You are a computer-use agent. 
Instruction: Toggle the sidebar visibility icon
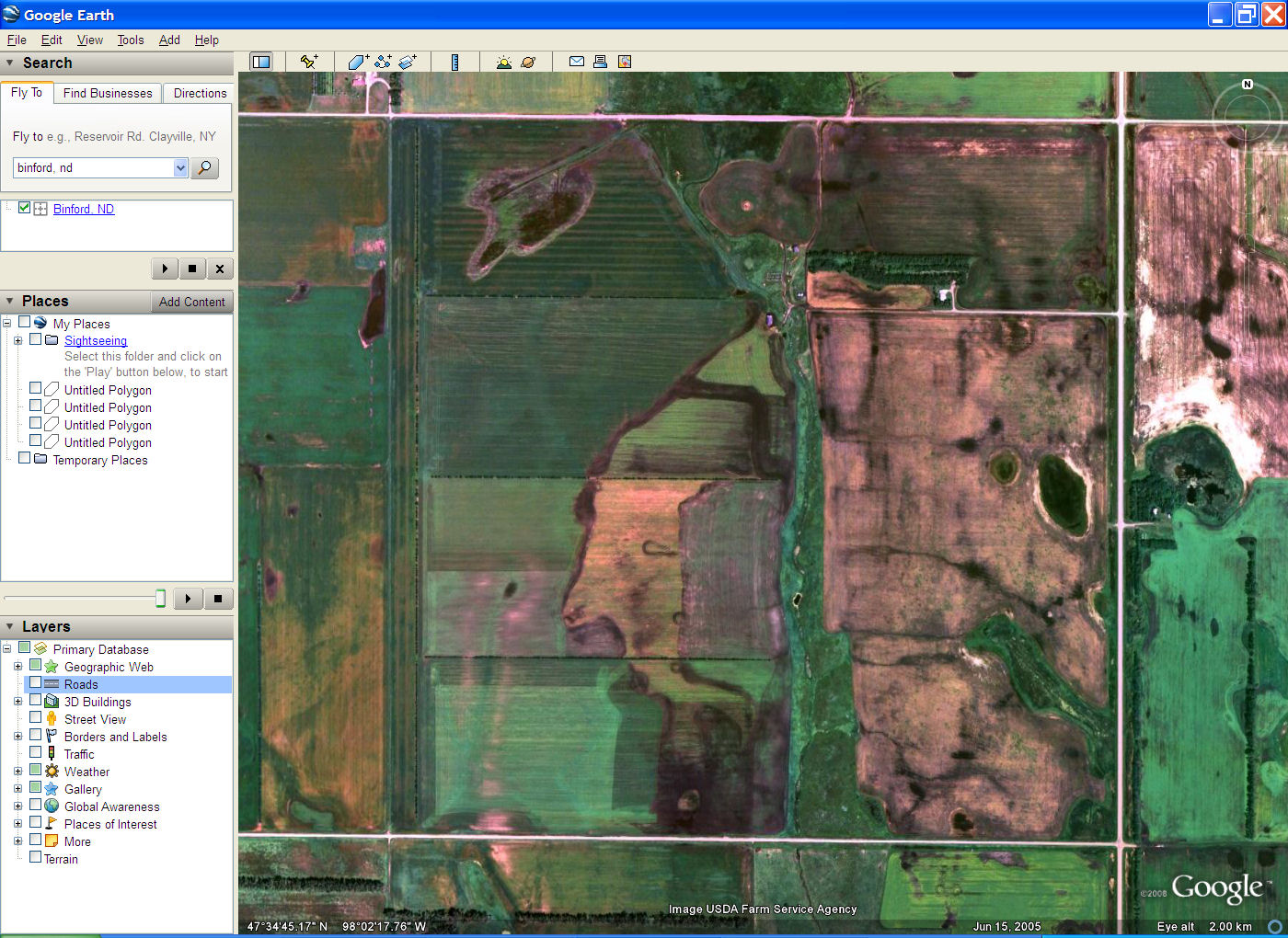coord(261,62)
